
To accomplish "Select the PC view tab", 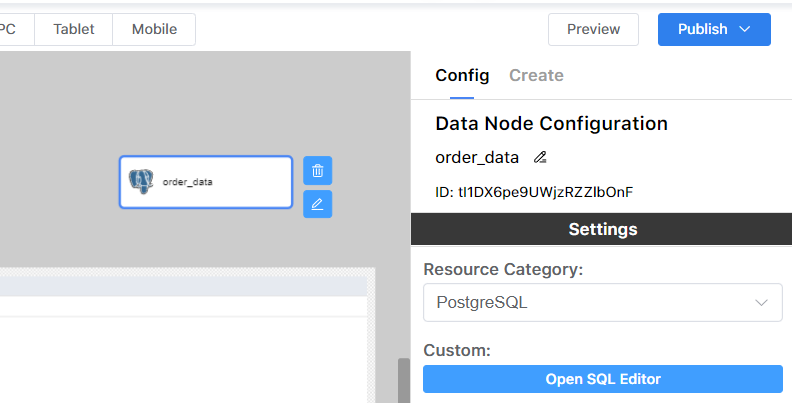I will pos(10,29).
